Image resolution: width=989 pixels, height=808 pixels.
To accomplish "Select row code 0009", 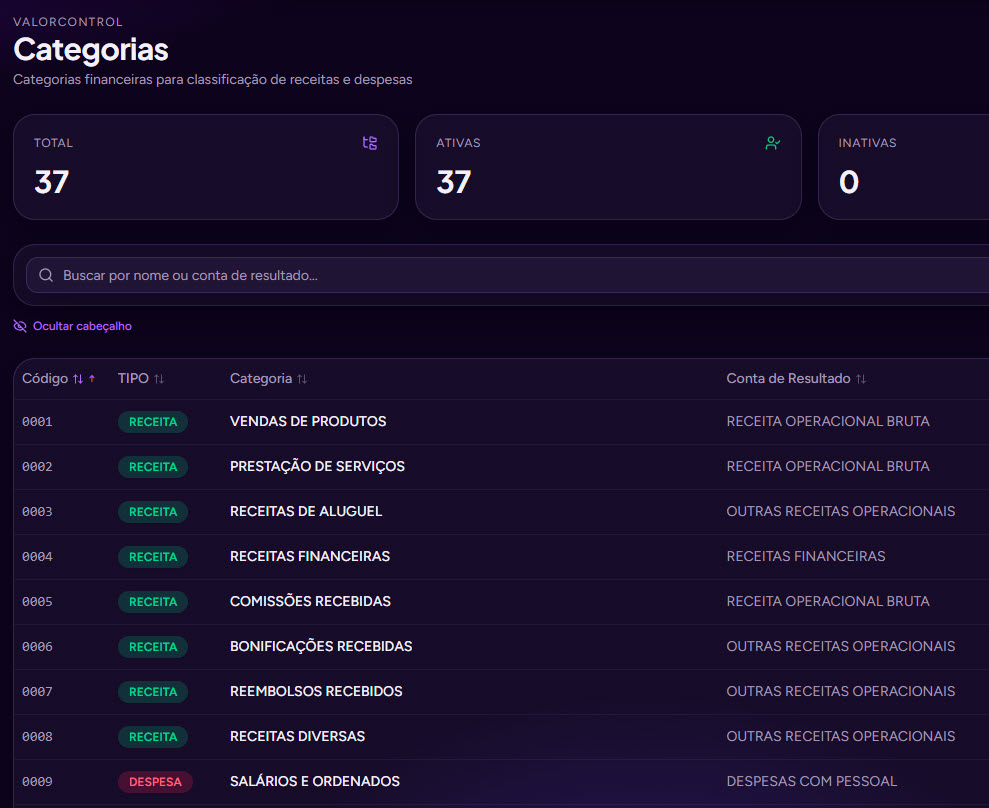I will [x=37, y=782].
